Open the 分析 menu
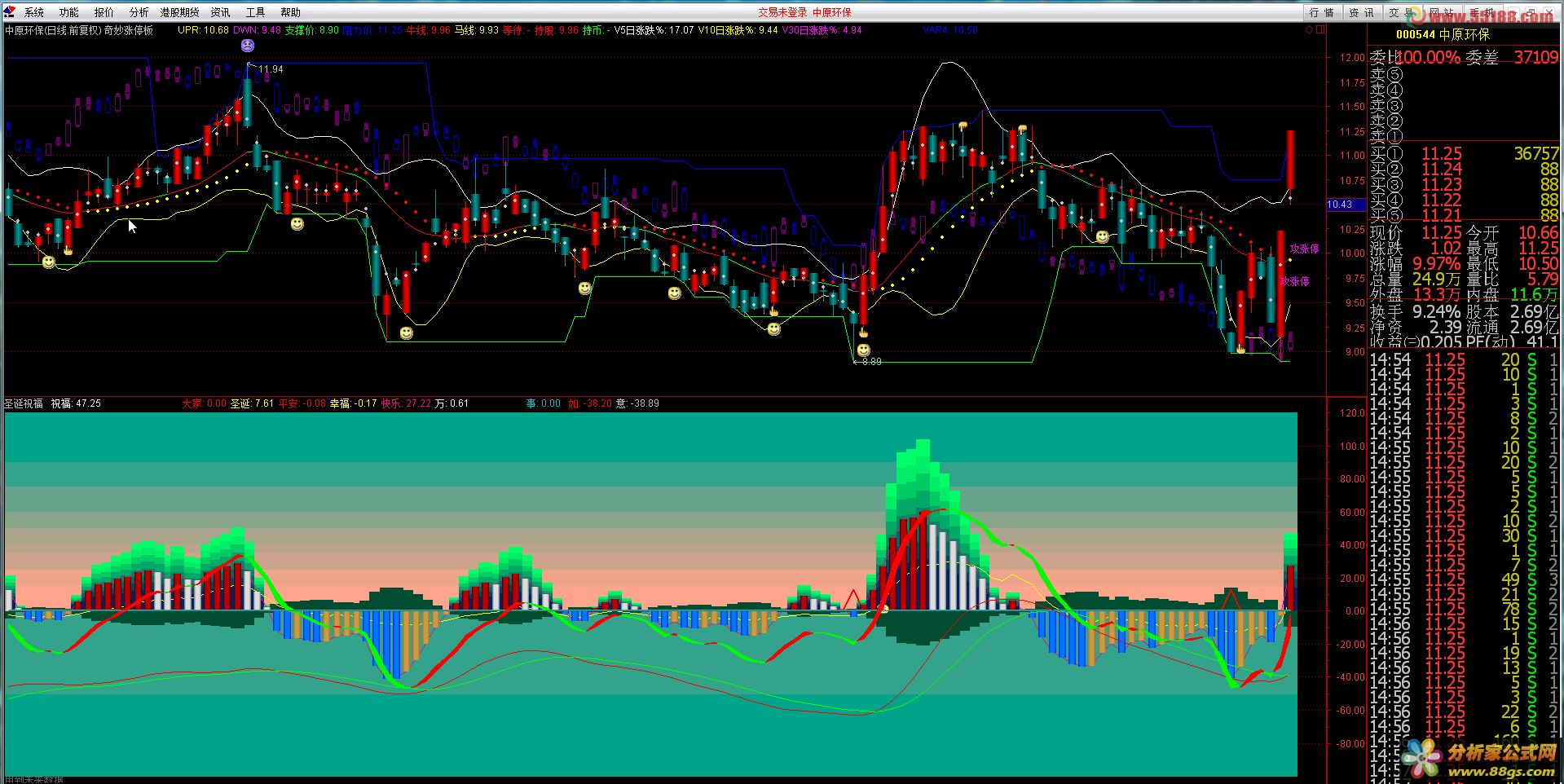Viewport: 1564px width, 784px height. [x=139, y=12]
